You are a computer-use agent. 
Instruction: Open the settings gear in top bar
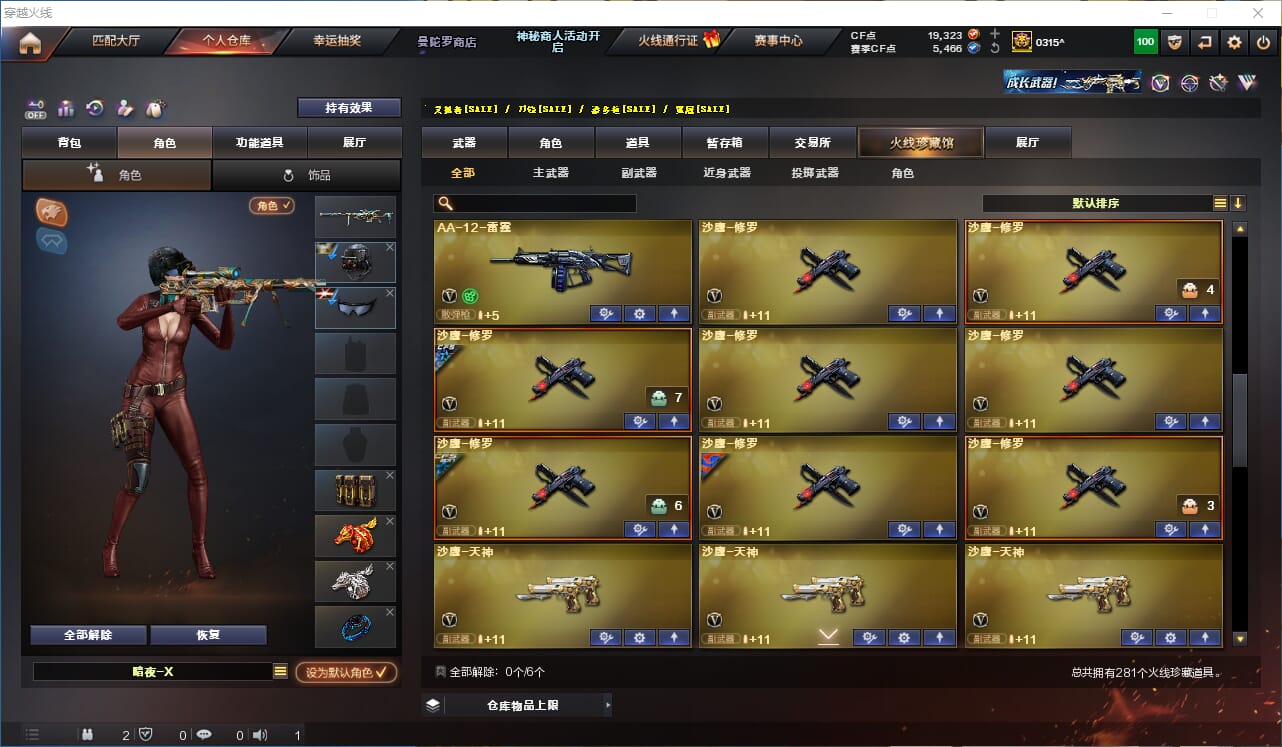[x=1235, y=42]
